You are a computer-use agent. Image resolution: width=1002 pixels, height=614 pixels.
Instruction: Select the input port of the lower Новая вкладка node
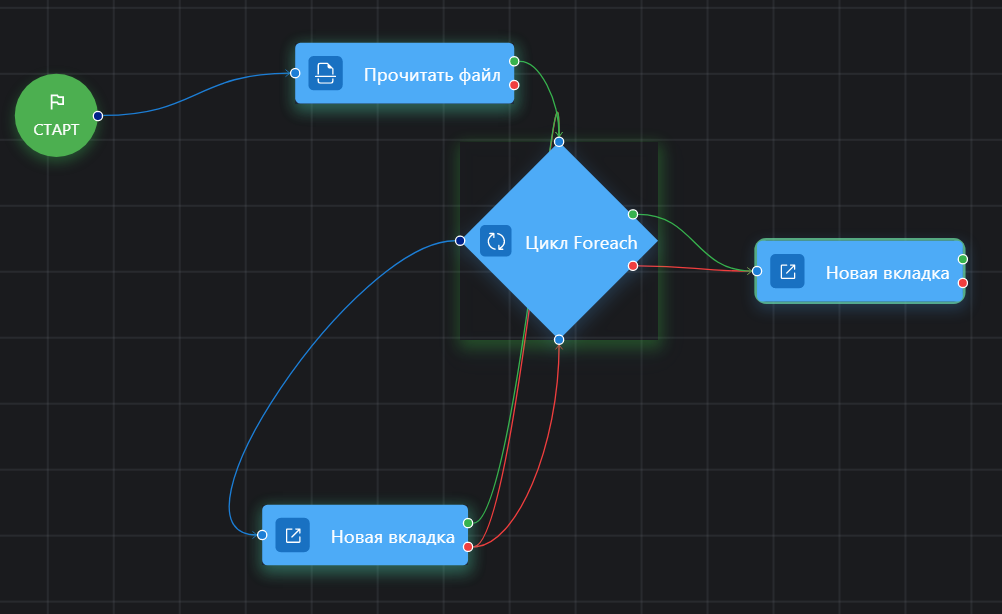(x=262, y=535)
